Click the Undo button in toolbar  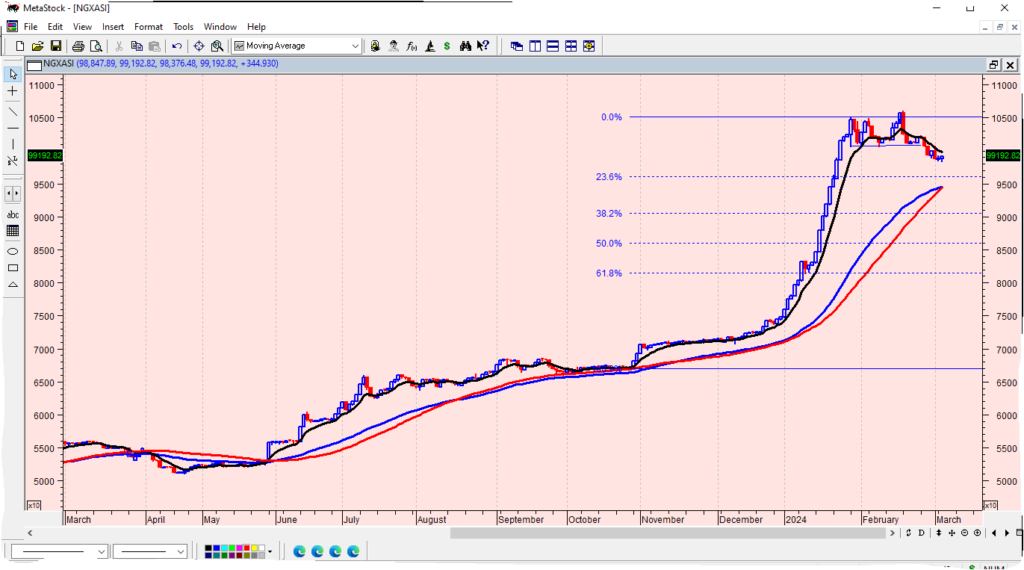[x=177, y=46]
